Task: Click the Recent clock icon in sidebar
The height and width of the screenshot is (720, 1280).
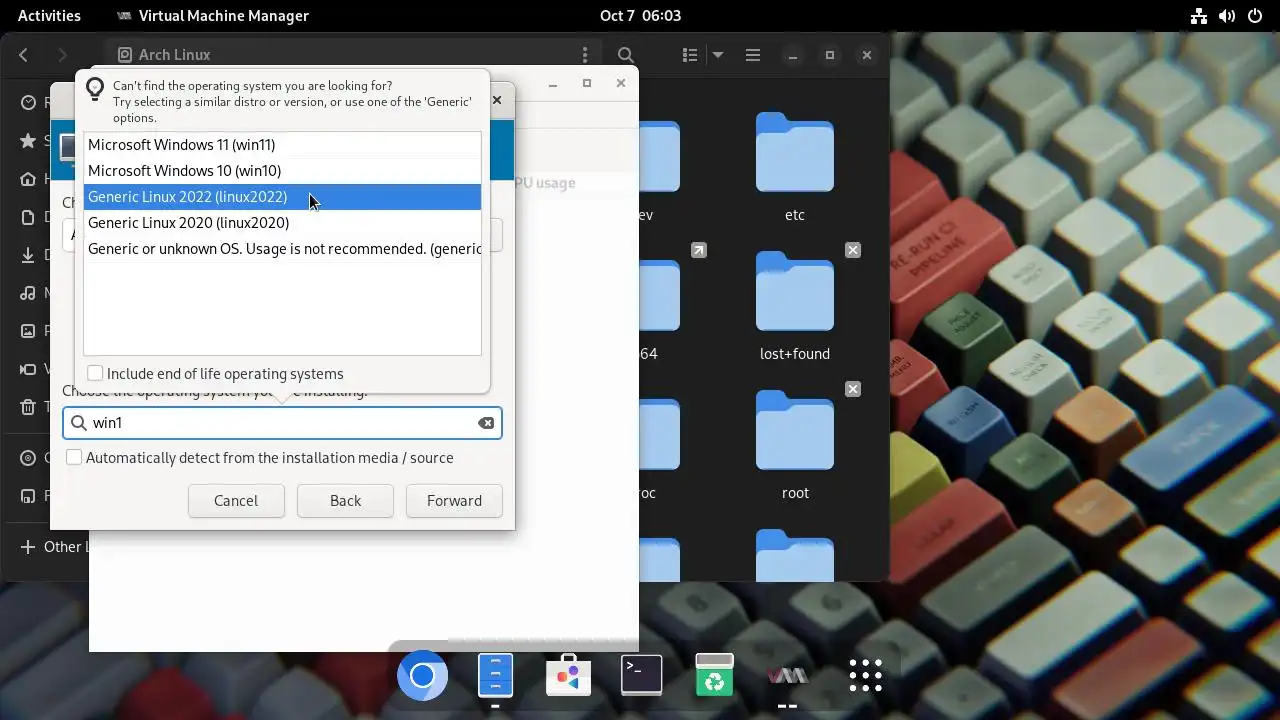Action: pos(28,102)
